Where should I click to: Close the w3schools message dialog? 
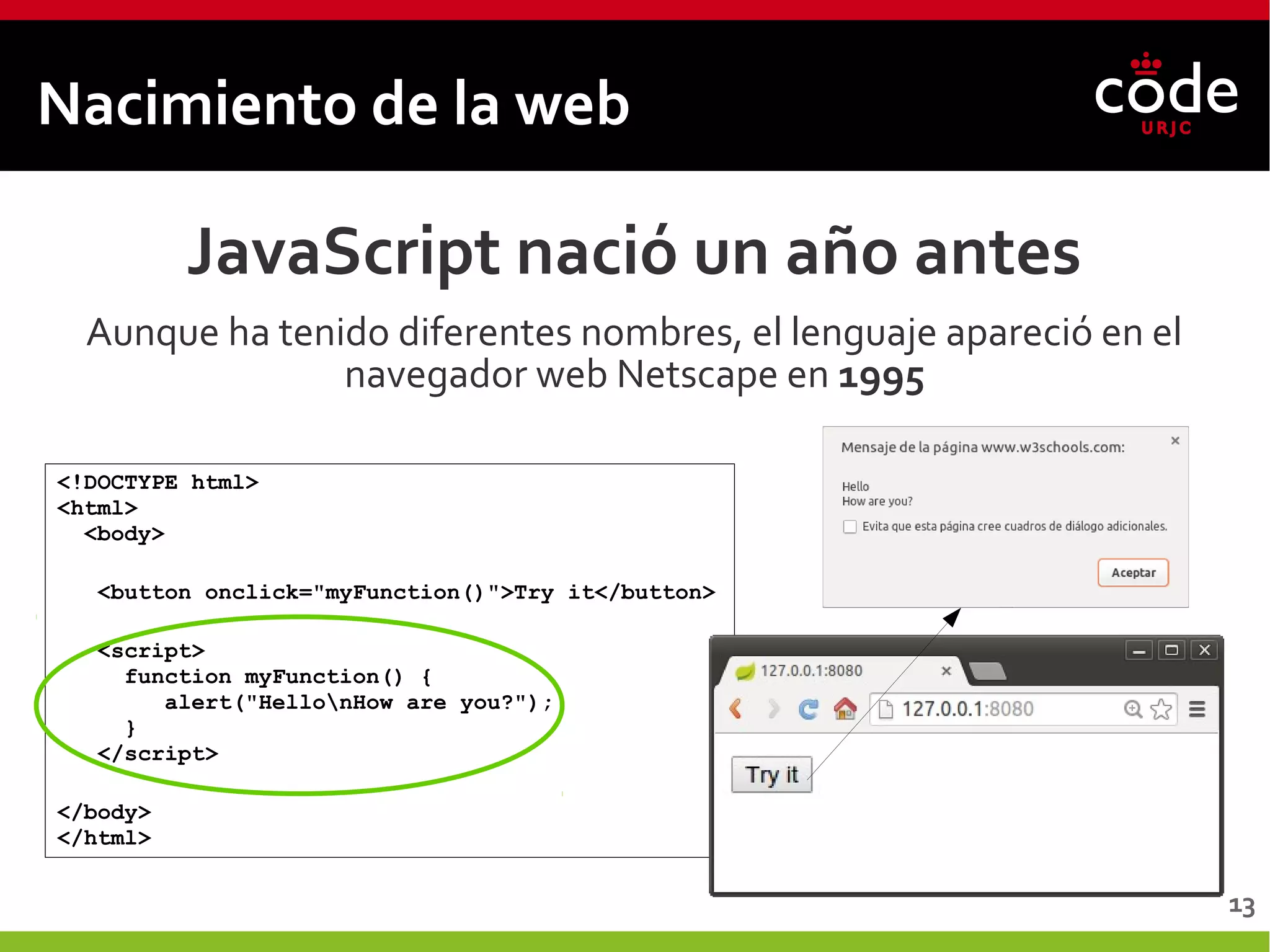1175,441
